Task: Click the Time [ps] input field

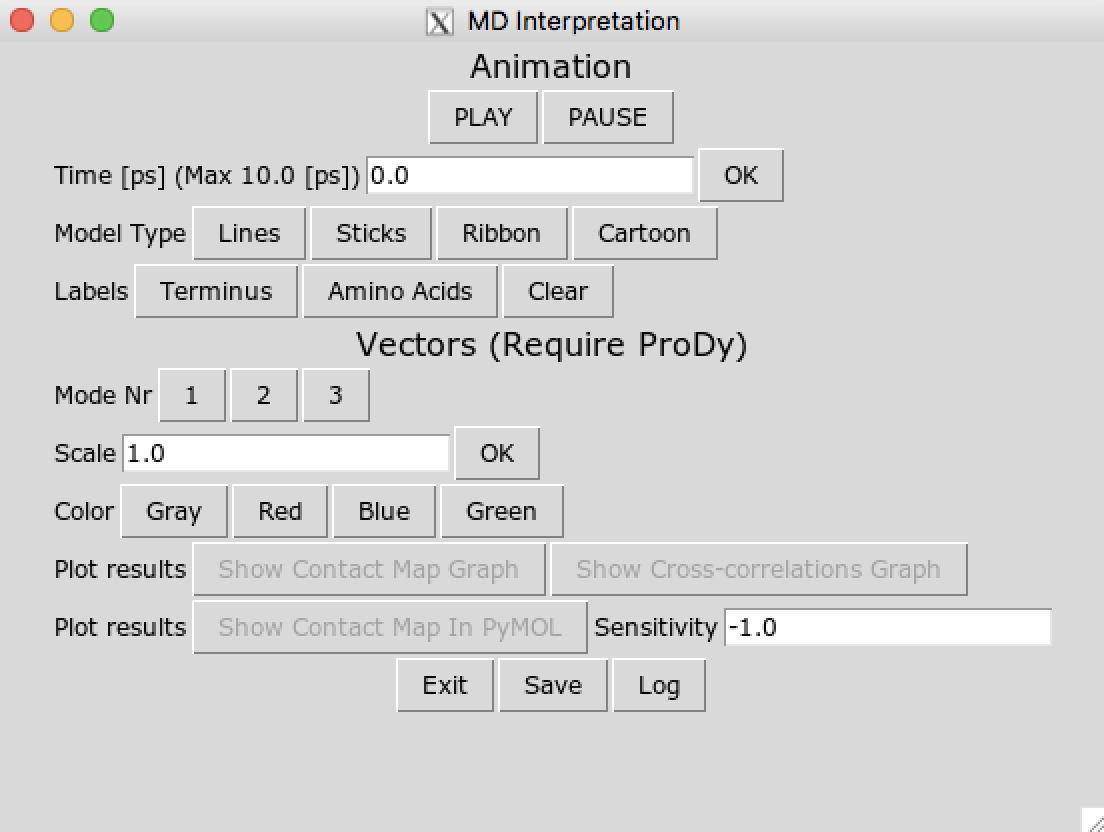Action: pyautogui.click(x=530, y=175)
